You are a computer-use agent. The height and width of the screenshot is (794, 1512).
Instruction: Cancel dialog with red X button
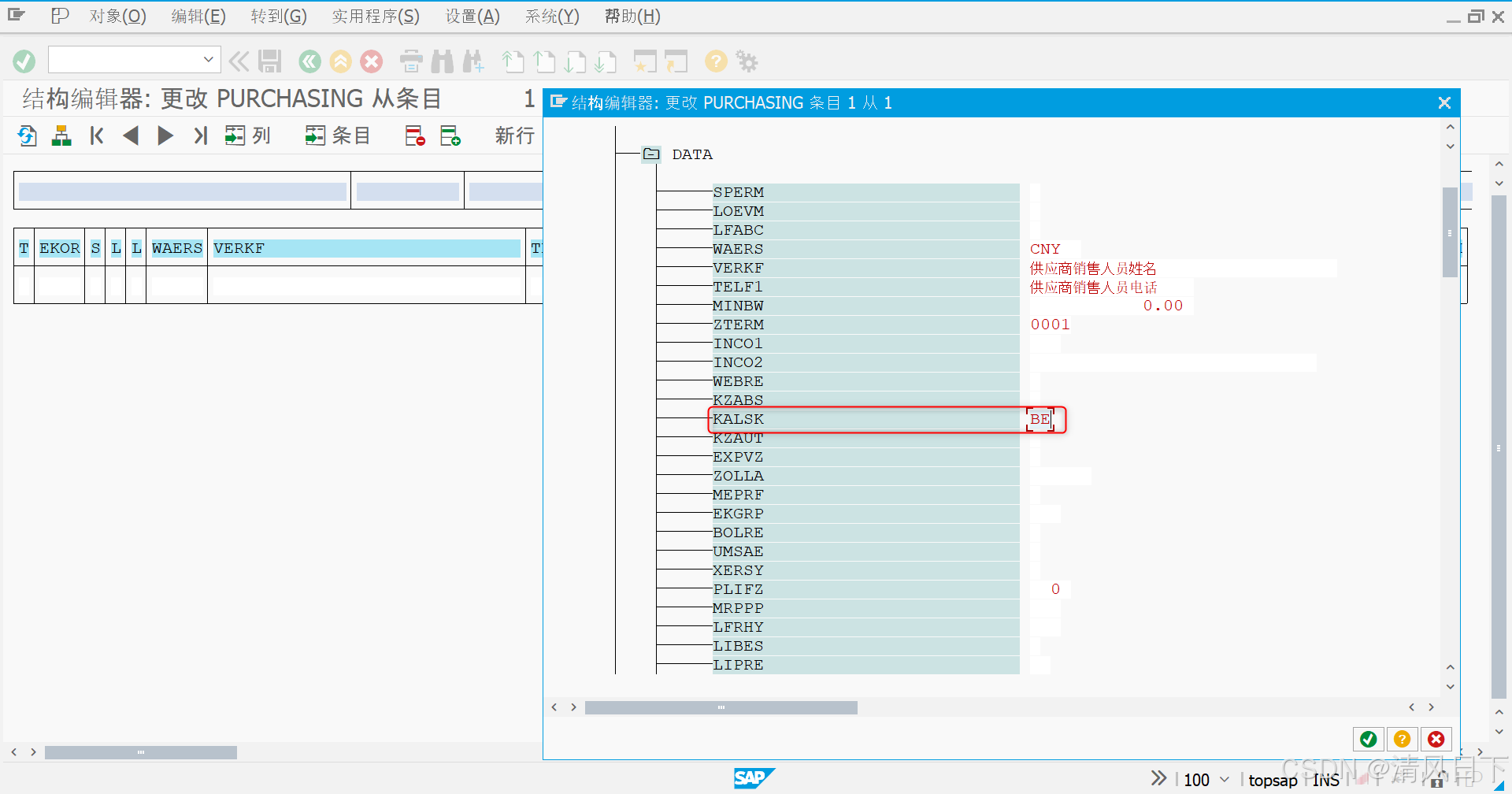[1436, 739]
